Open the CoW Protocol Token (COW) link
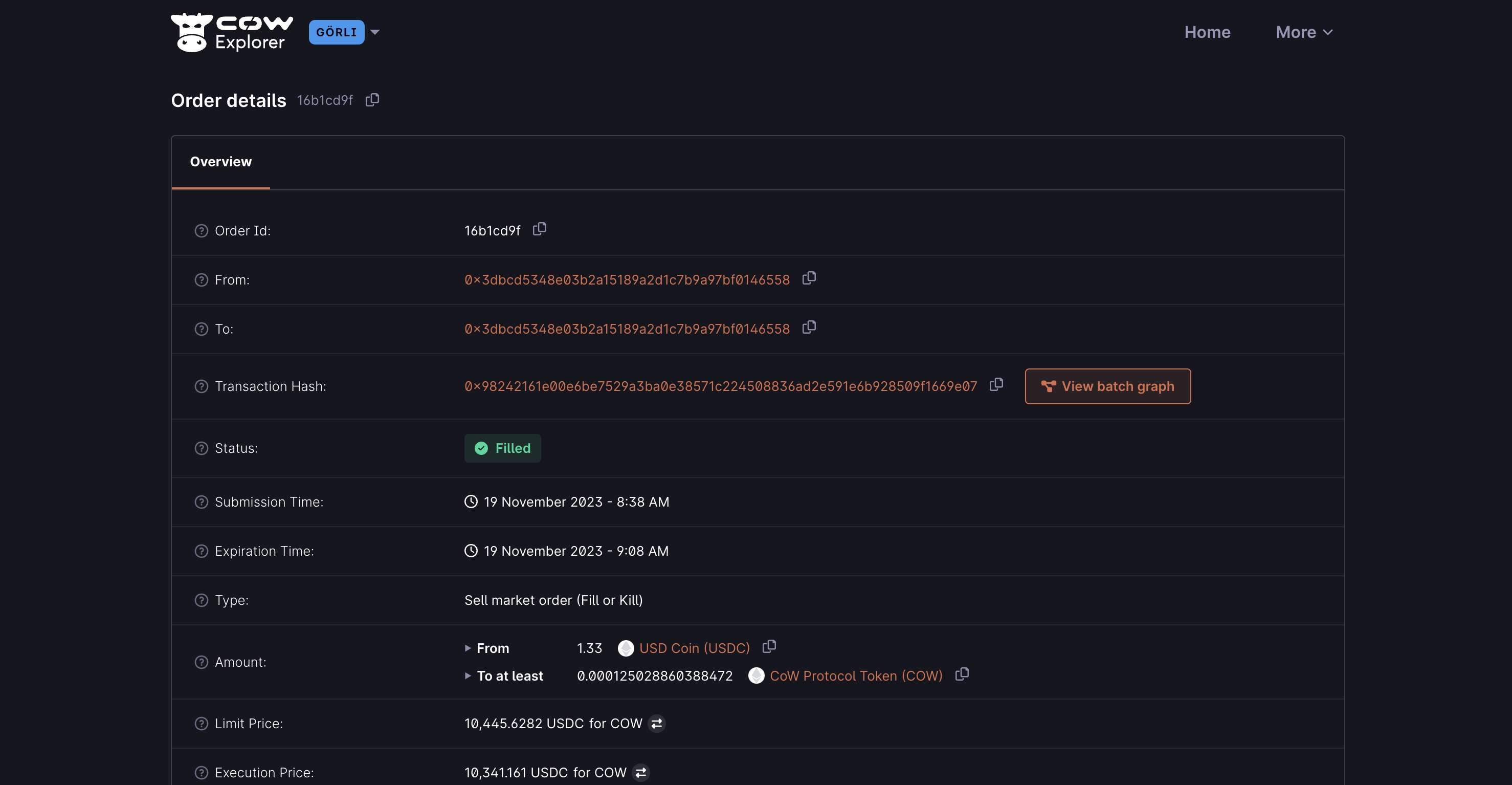The width and height of the screenshot is (1512, 785). pyautogui.click(x=856, y=676)
